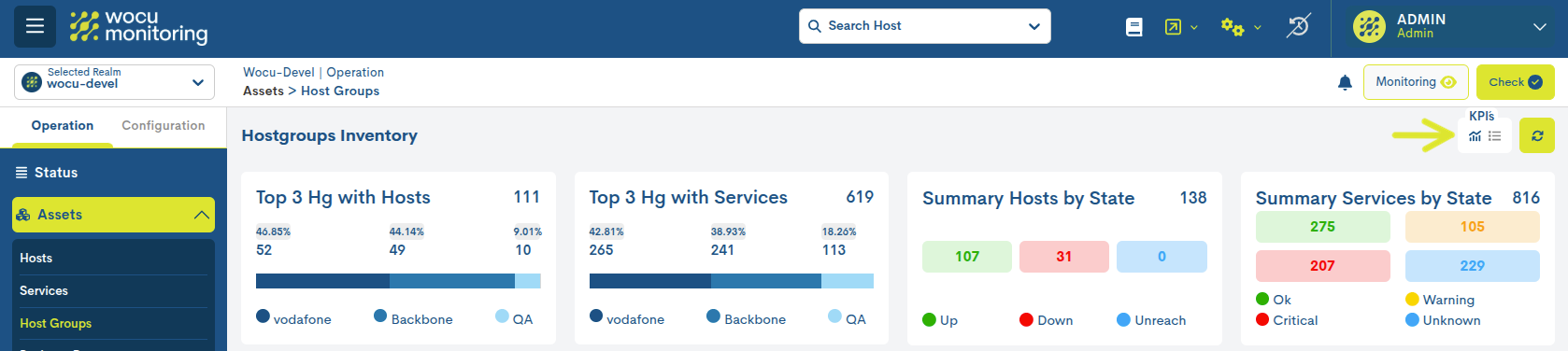Click QA legend in Services card

pyautogui.click(x=847, y=318)
